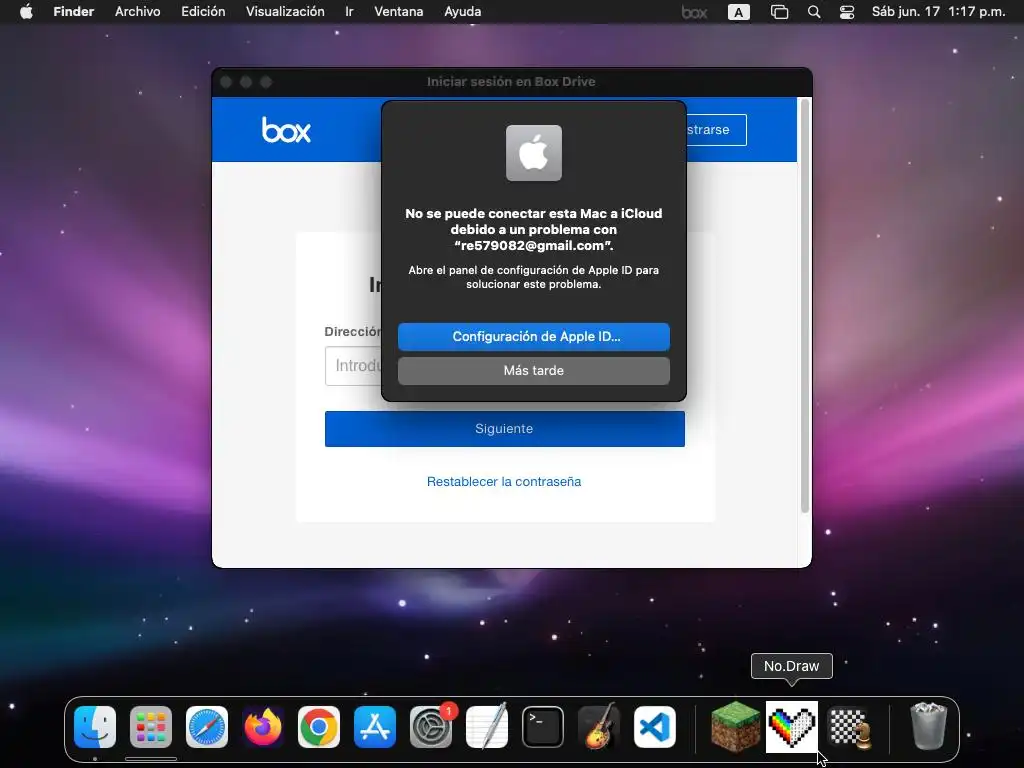The width and height of the screenshot is (1024, 768).
Task: Launch Firefox from the Dock
Action: pyautogui.click(x=263, y=727)
